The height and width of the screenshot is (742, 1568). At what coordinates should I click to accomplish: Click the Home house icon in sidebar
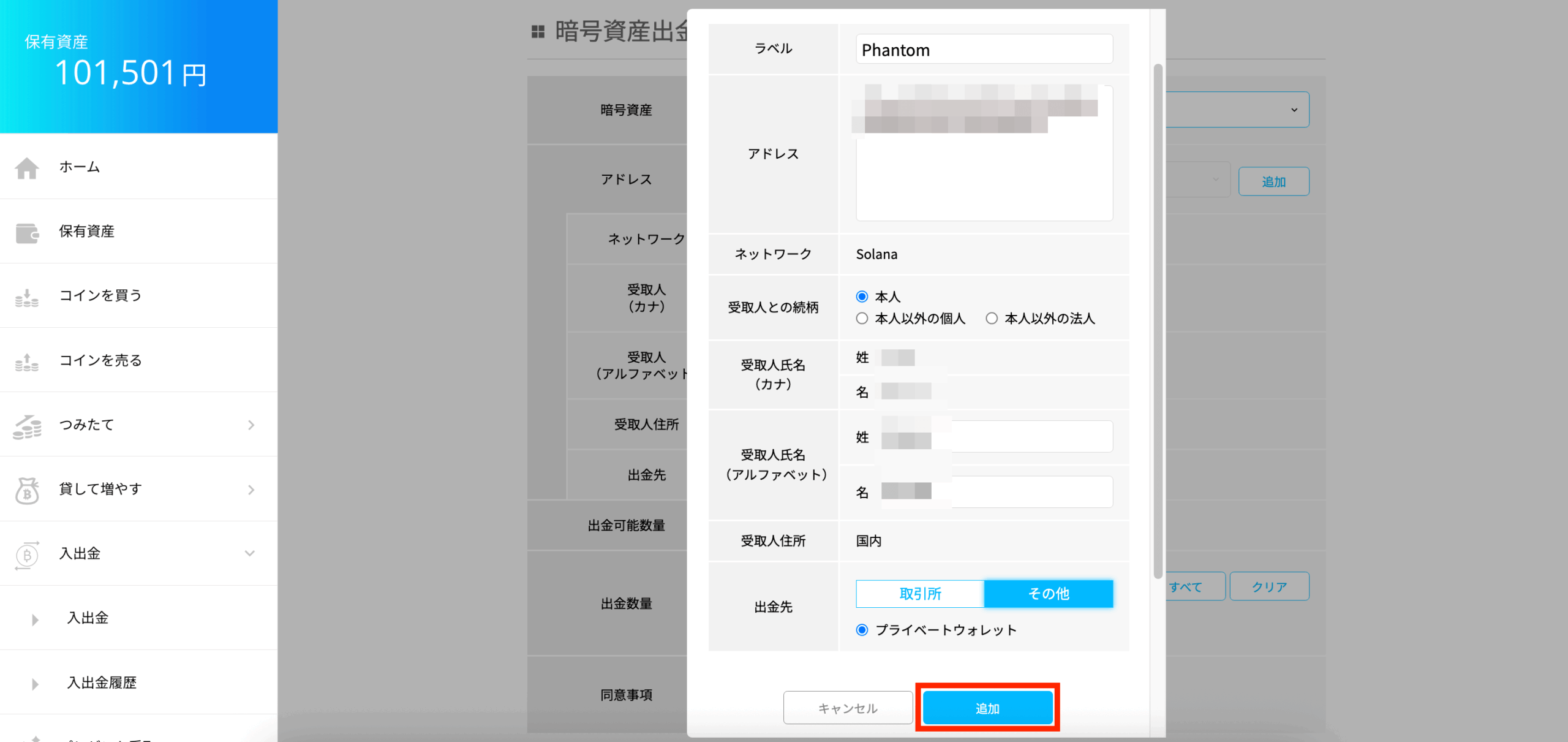27,167
